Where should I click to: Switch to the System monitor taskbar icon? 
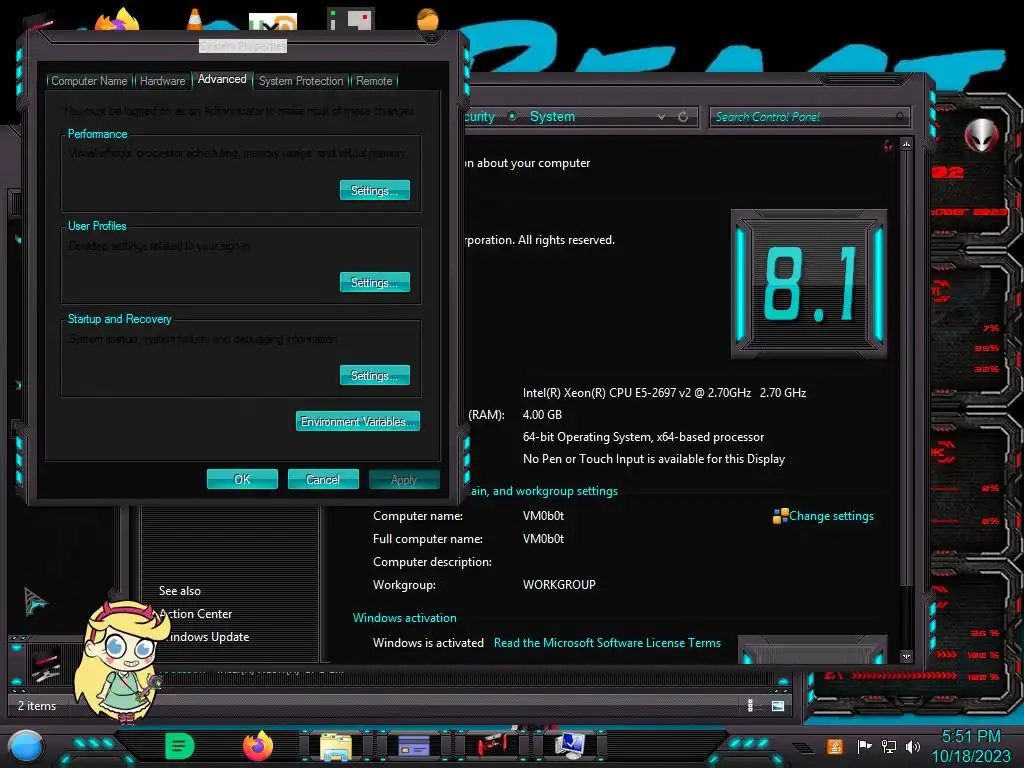pyautogui.click(x=569, y=745)
